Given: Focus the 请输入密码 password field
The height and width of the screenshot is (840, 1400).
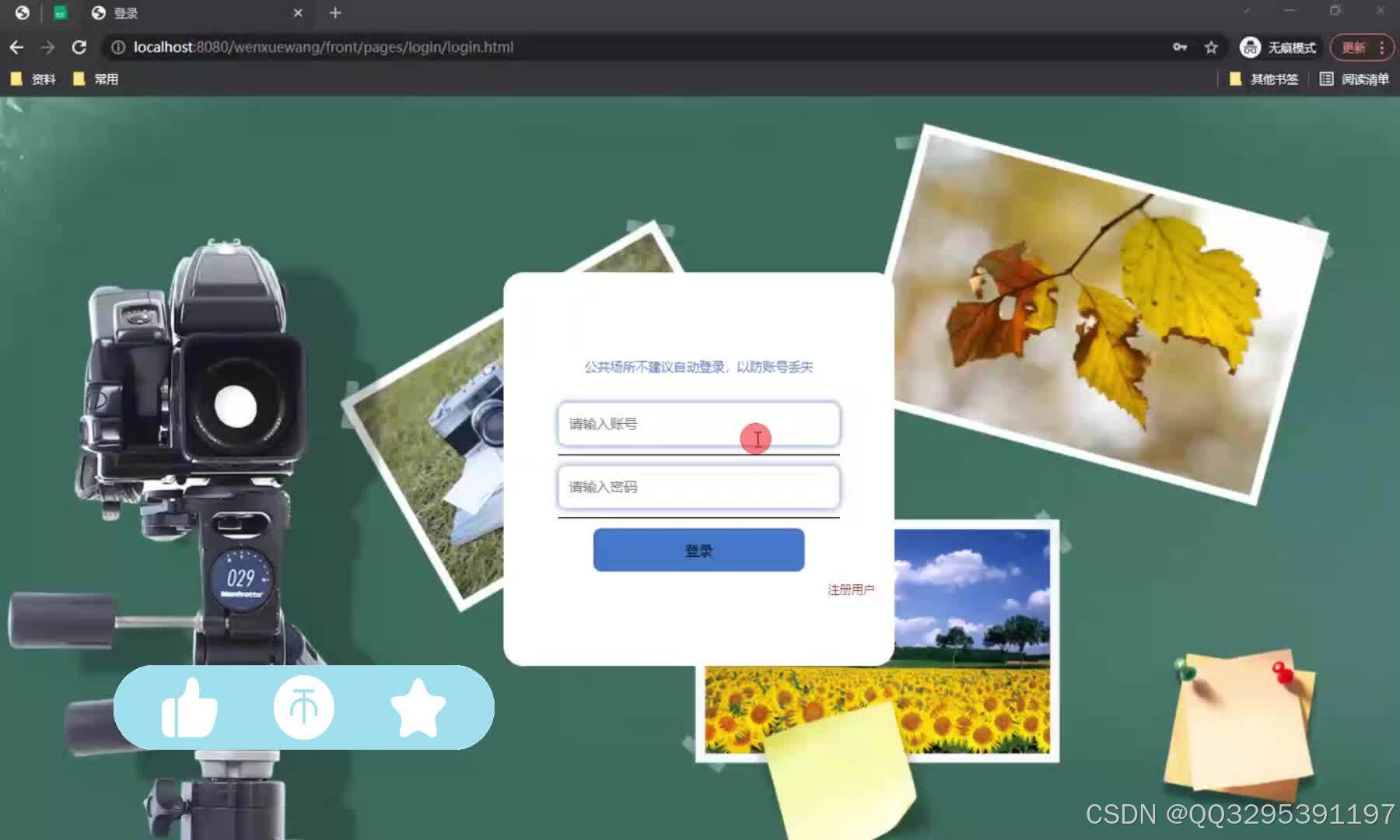Looking at the screenshot, I should pyautogui.click(x=698, y=487).
